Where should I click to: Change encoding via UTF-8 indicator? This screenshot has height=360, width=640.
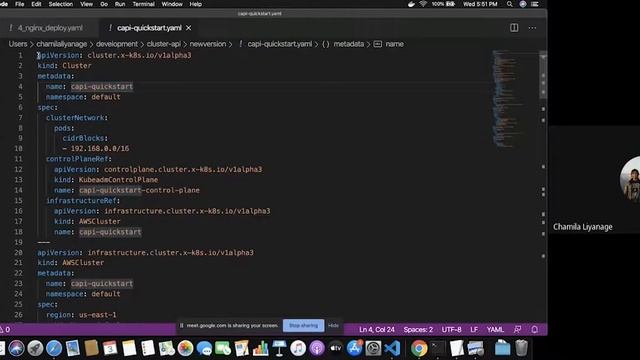click(451, 329)
